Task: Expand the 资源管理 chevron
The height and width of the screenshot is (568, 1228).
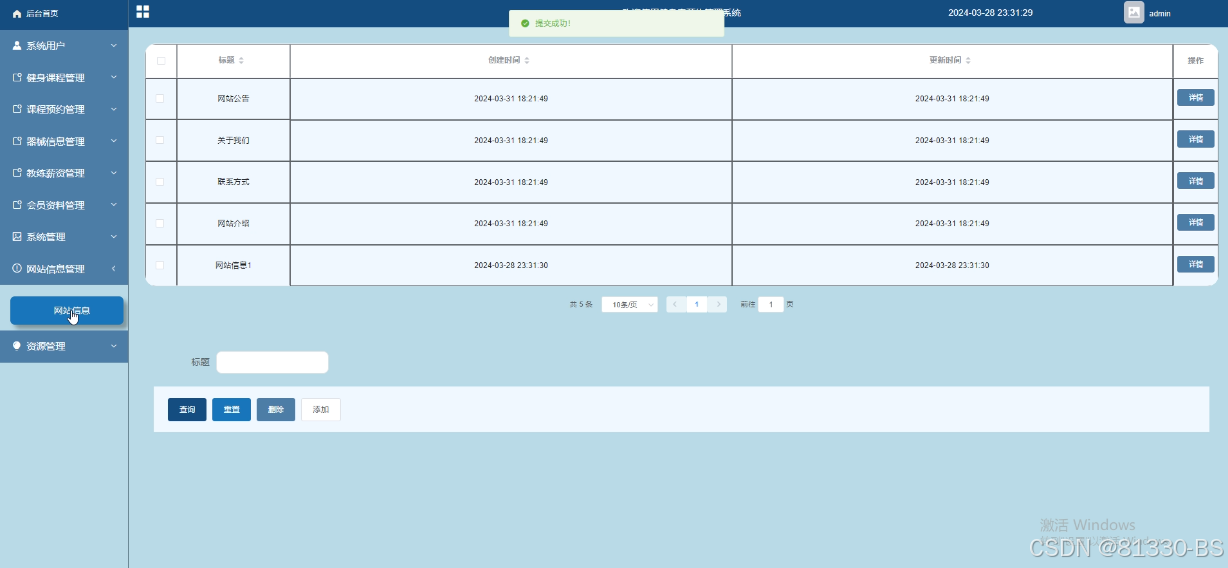Action: (x=113, y=346)
